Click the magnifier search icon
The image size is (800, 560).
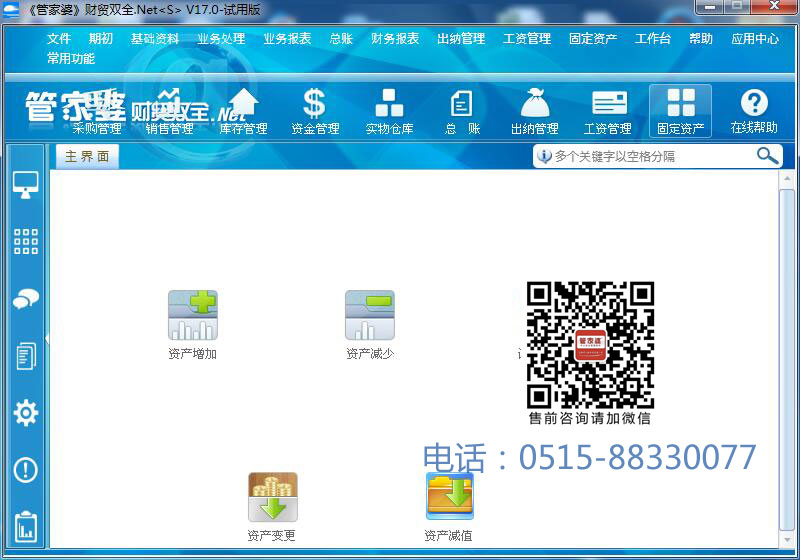pos(767,156)
